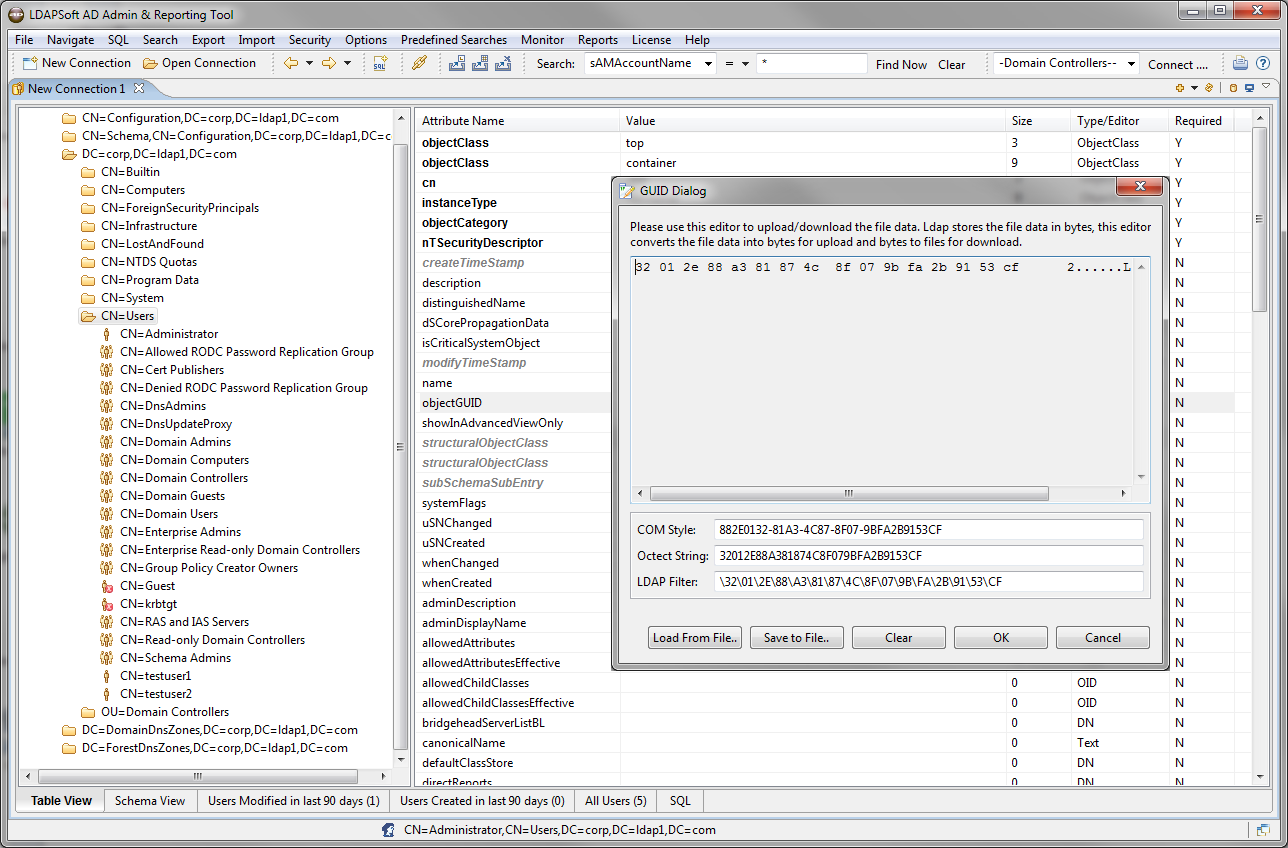Open the back arrow history dropdown
The width and height of the screenshot is (1288, 848).
tap(309, 63)
